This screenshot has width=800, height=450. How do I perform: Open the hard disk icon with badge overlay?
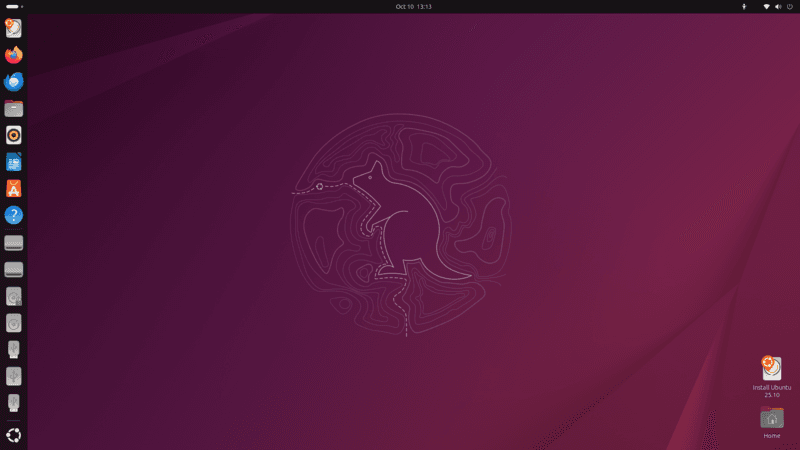[14, 296]
